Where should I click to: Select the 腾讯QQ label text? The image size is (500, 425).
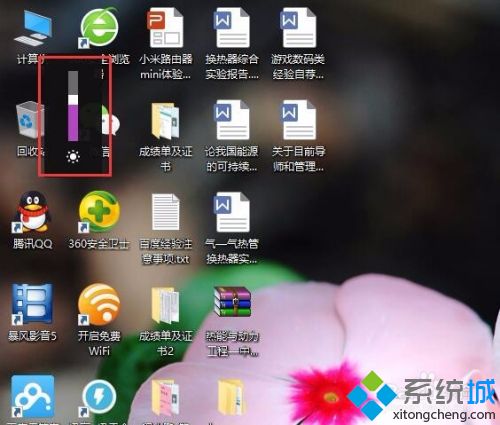coord(33,244)
